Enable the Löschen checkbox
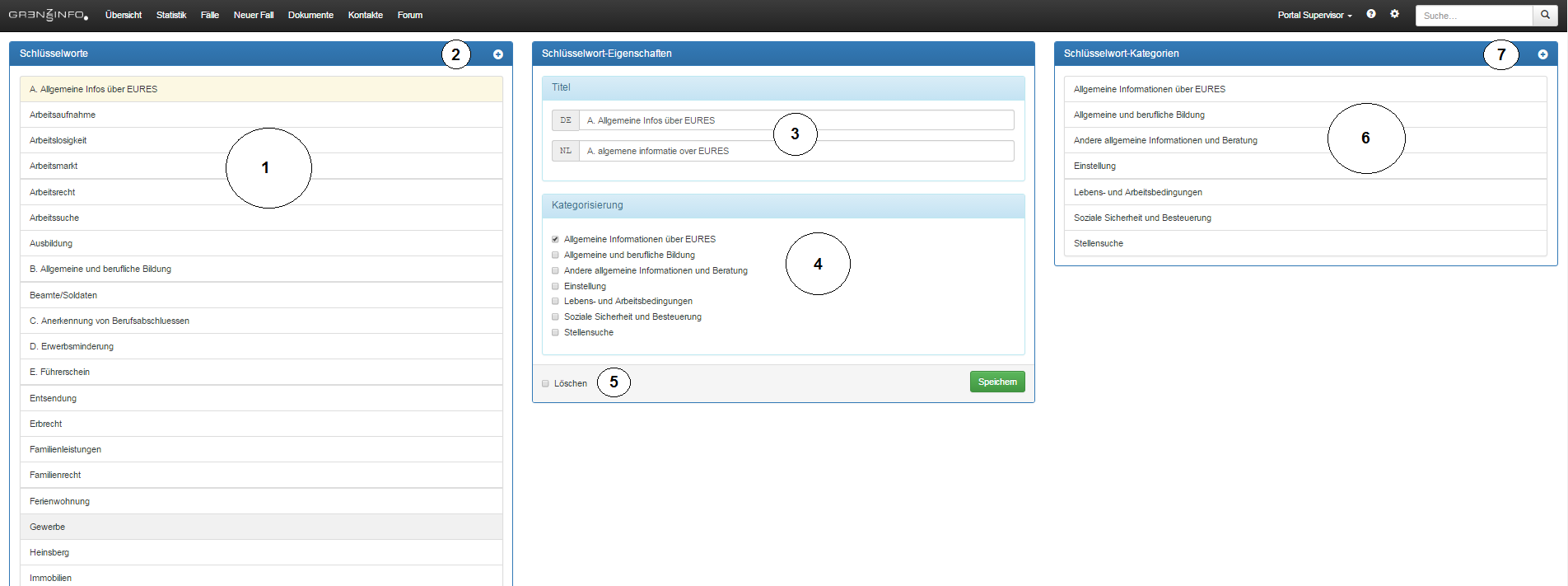 pos(545,383)
